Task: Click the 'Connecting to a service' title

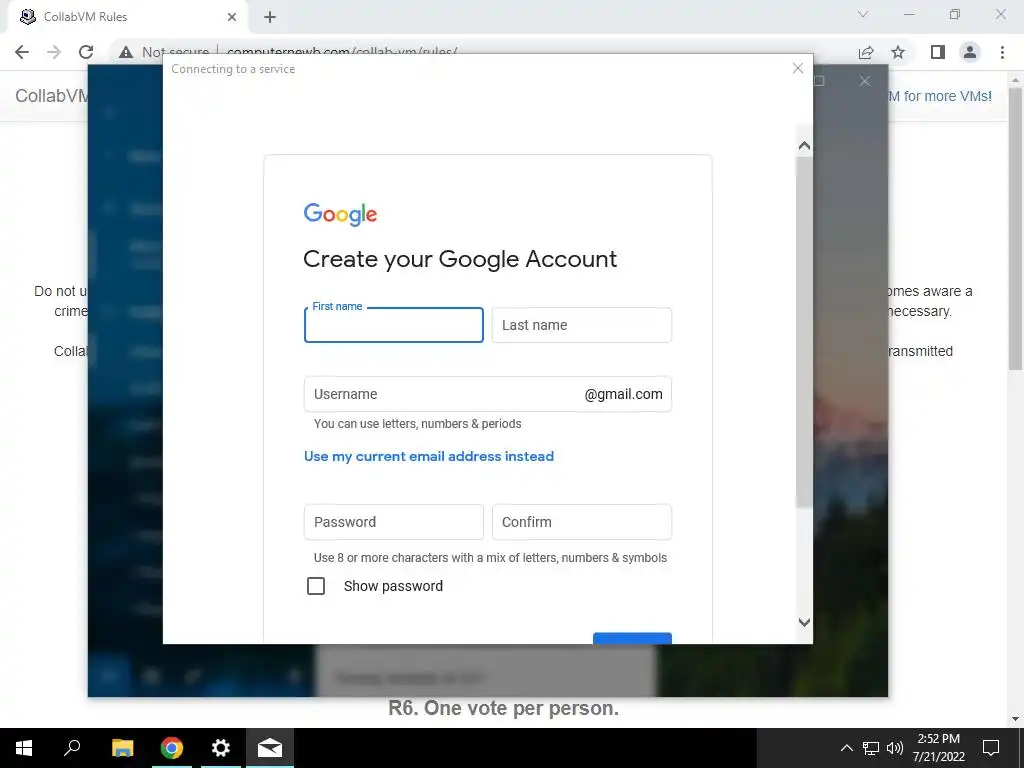Action: [x=233, y=69]
